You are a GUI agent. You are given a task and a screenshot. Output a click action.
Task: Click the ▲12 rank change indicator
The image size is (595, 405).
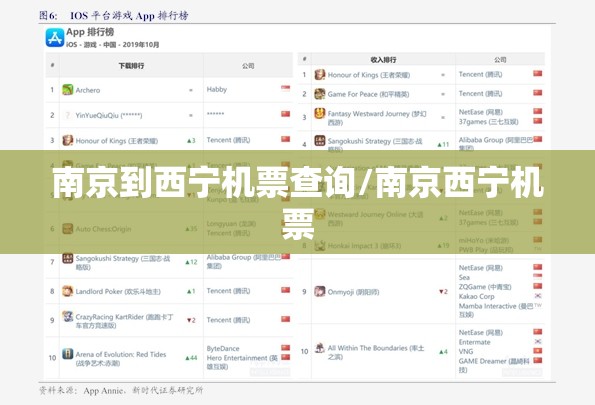point(191,262)
